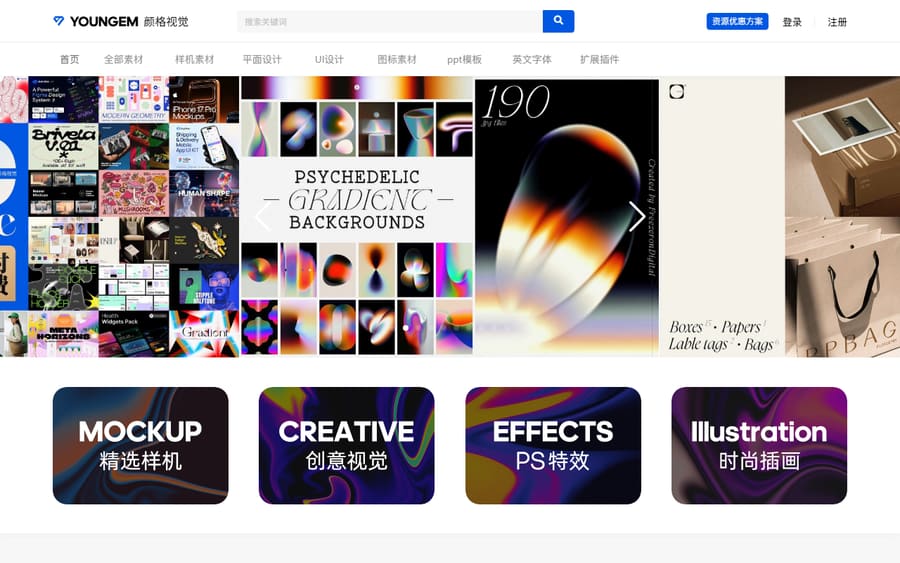Image resolution: width=900 pixels, height=563 pixels.
Task: Open the Brivela V.01 font thumbnail
Action: pyautogui.click(x=63, y=146)
